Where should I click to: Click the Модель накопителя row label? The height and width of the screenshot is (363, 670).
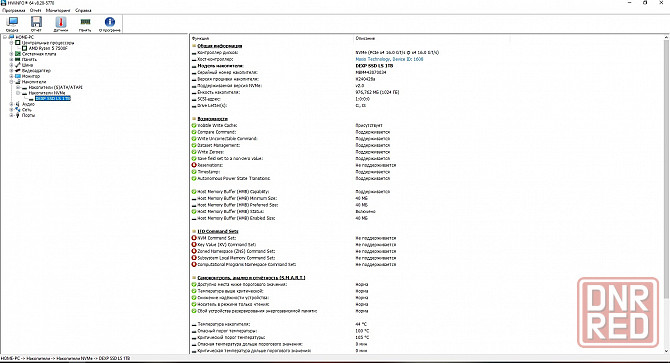coord(220,66)
